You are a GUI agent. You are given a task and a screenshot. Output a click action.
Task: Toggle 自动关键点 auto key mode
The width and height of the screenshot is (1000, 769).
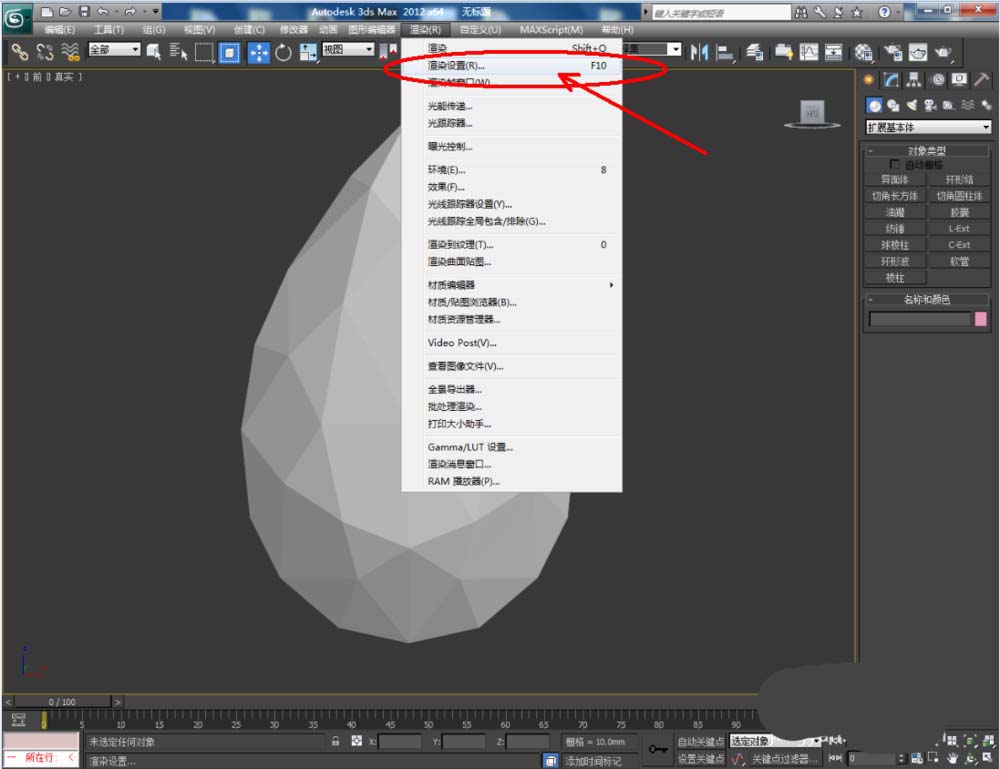700,742
